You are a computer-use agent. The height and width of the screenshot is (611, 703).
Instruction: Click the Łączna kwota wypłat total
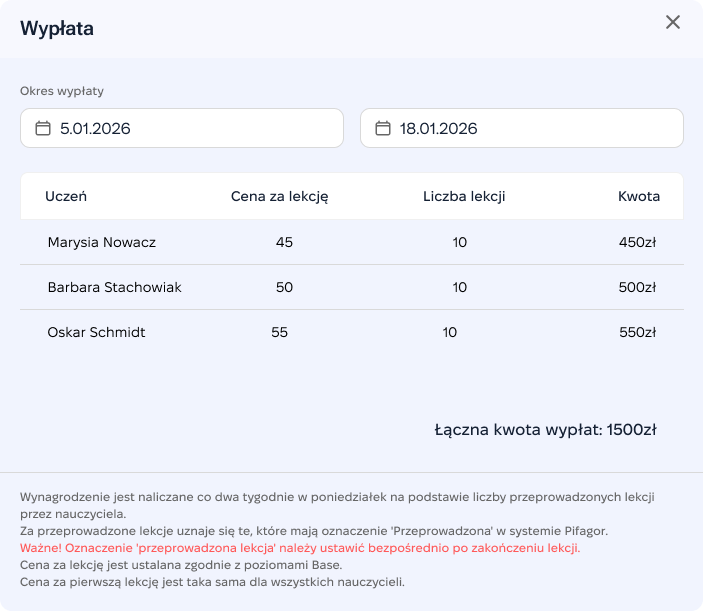(545, 430)
